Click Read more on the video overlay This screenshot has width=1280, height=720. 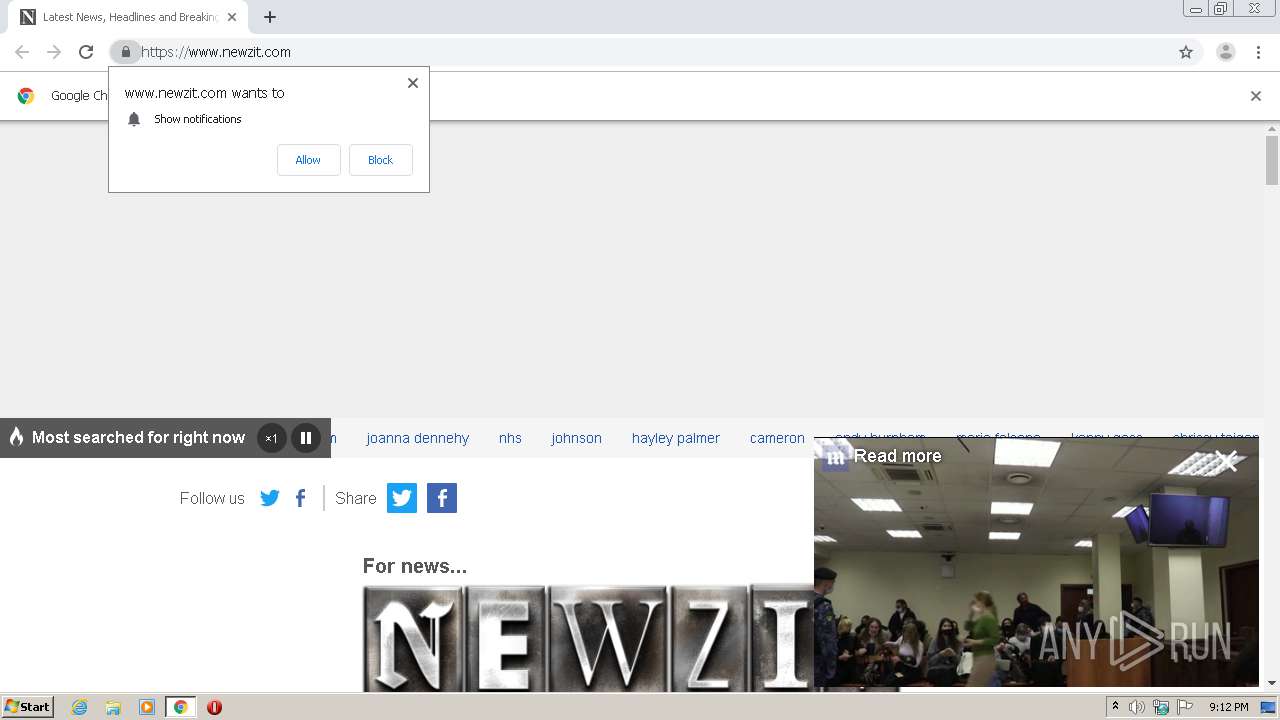897,456
